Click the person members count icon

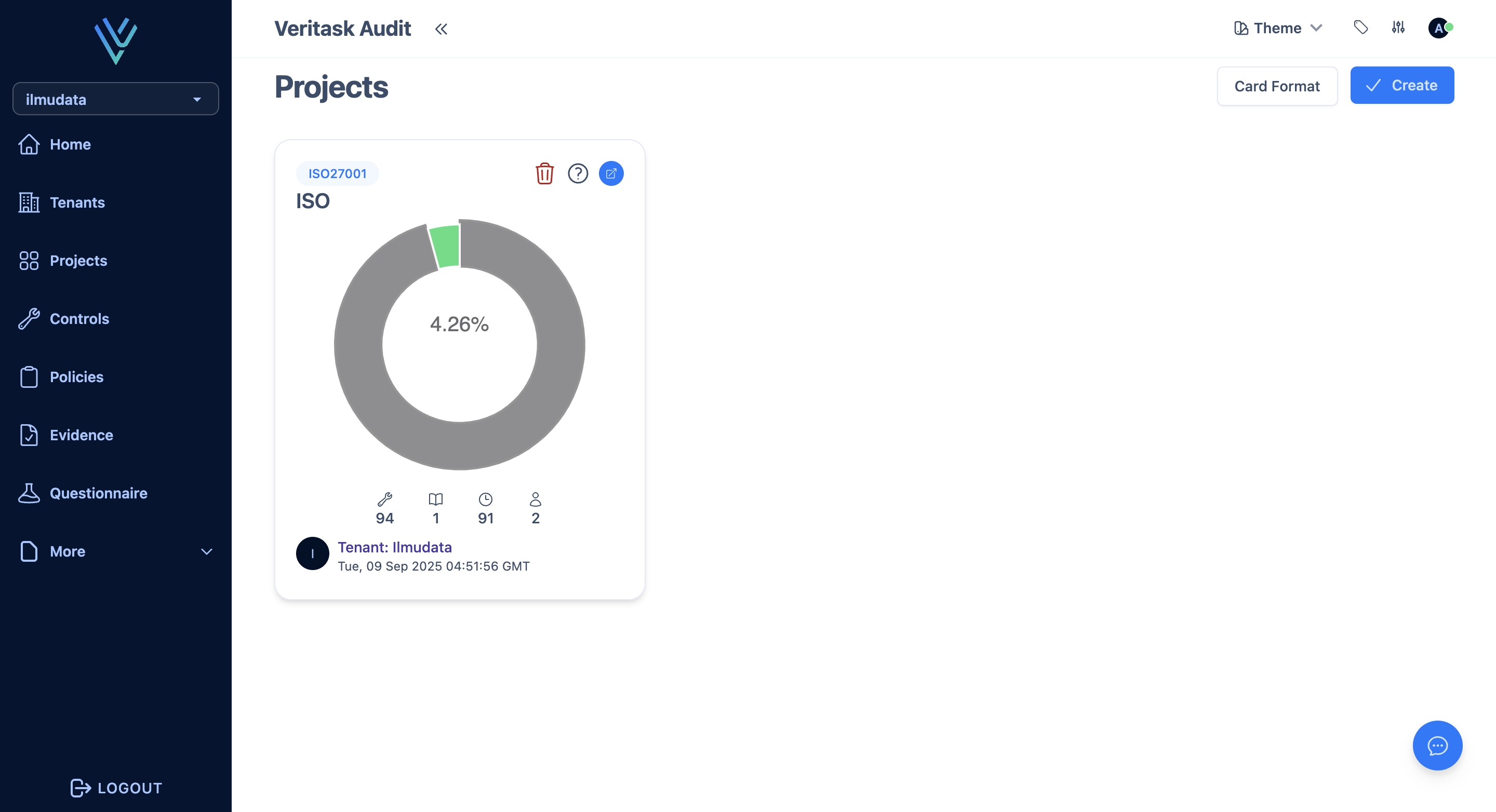[536, 499]
